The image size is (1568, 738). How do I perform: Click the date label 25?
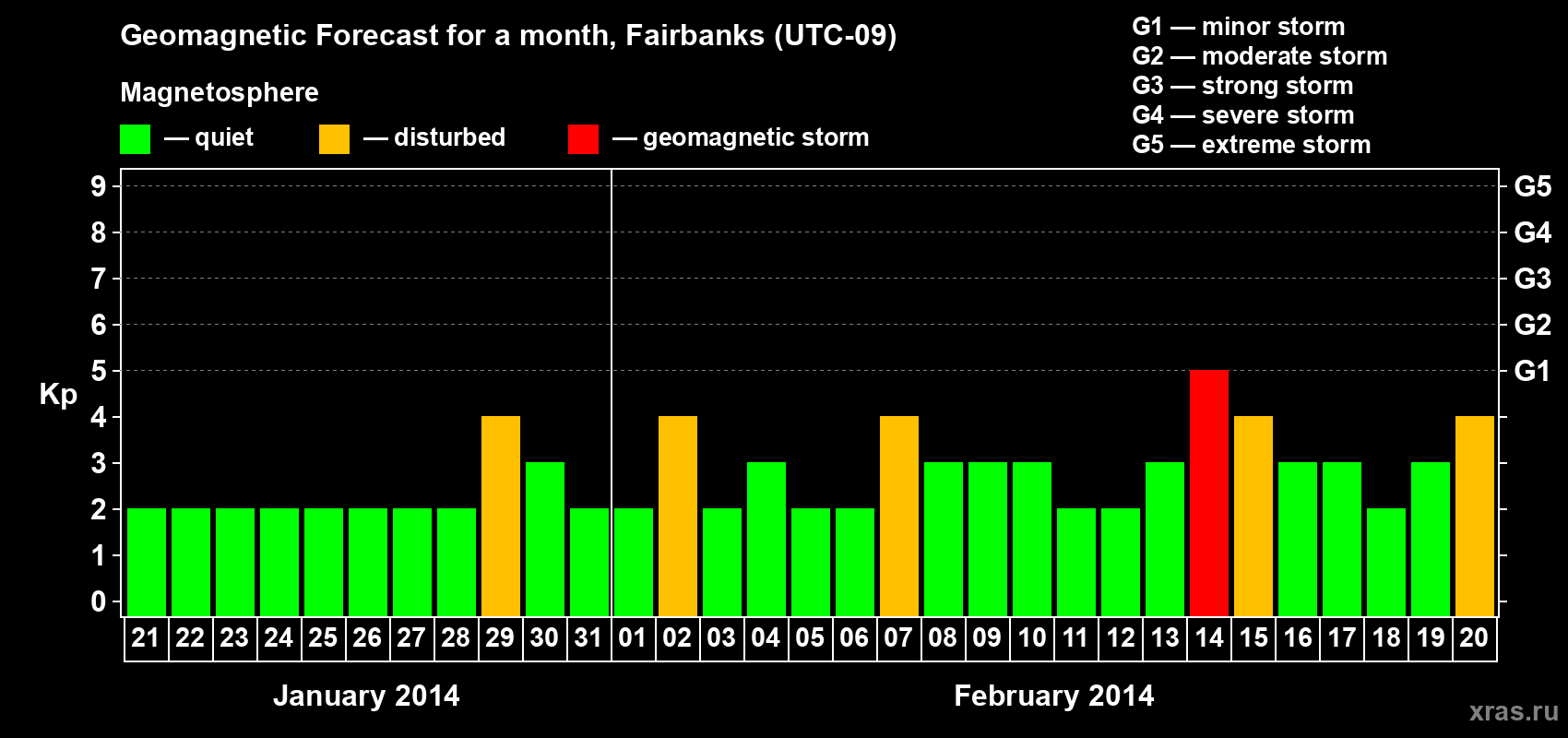323,638
